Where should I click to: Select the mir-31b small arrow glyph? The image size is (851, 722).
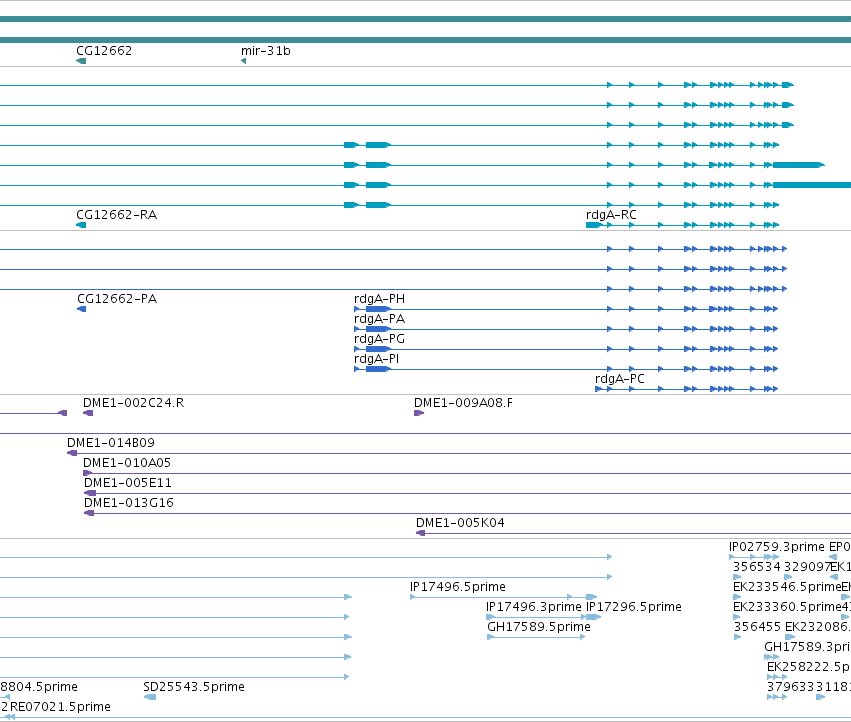(x=244, y=61)
